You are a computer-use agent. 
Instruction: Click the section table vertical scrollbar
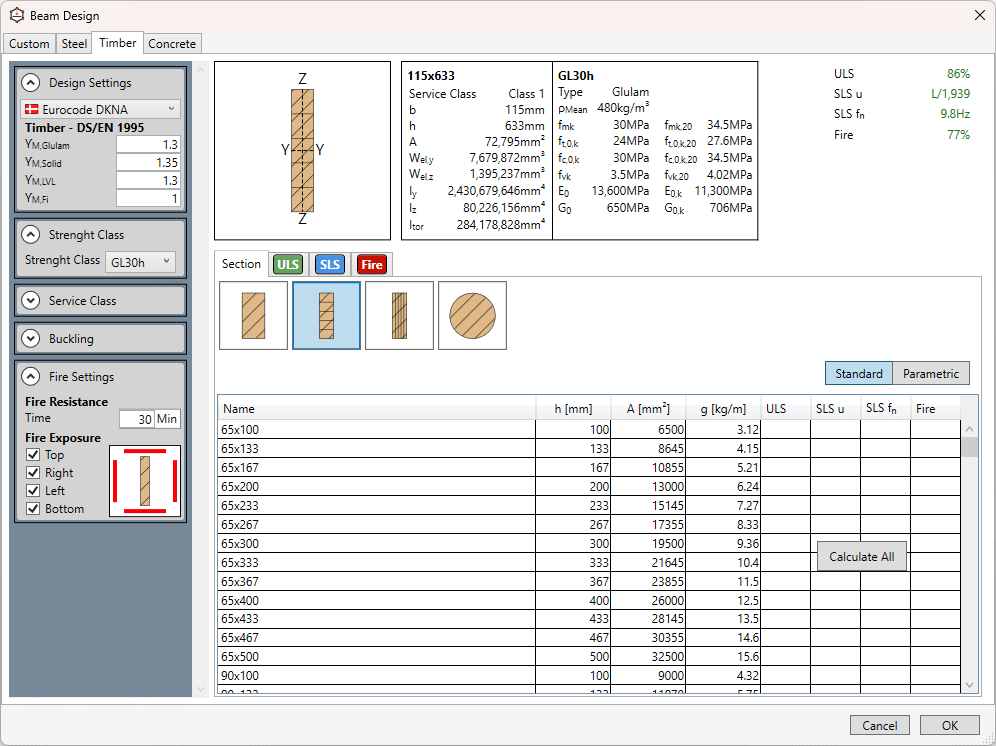pos(969,557)
